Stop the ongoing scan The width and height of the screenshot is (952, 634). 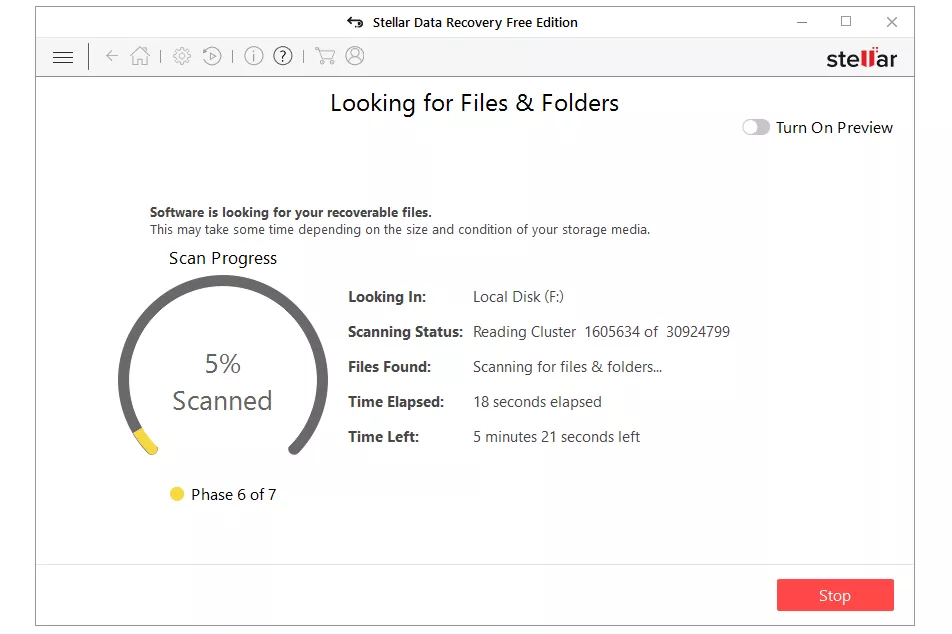pos(835,595)
